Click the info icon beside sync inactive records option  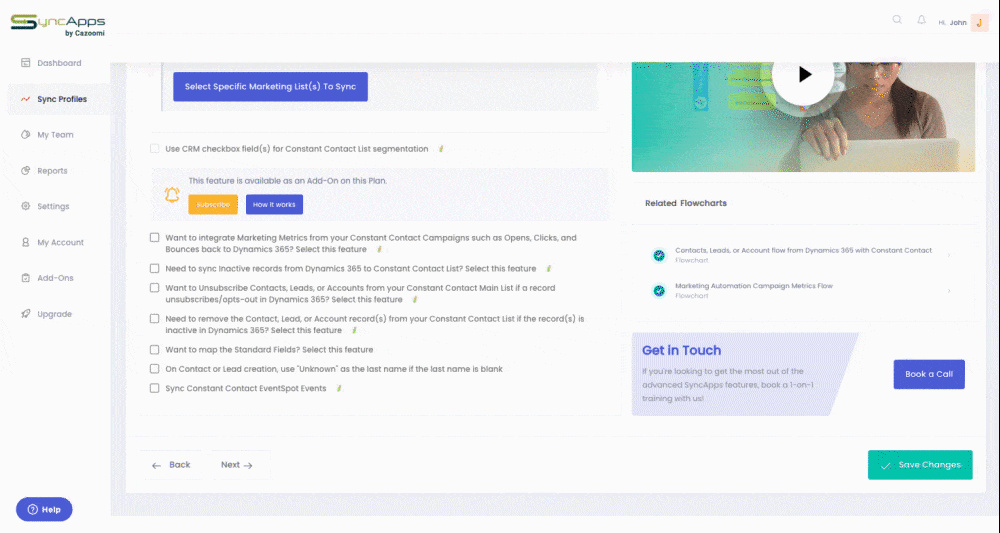tap(548, 269)
